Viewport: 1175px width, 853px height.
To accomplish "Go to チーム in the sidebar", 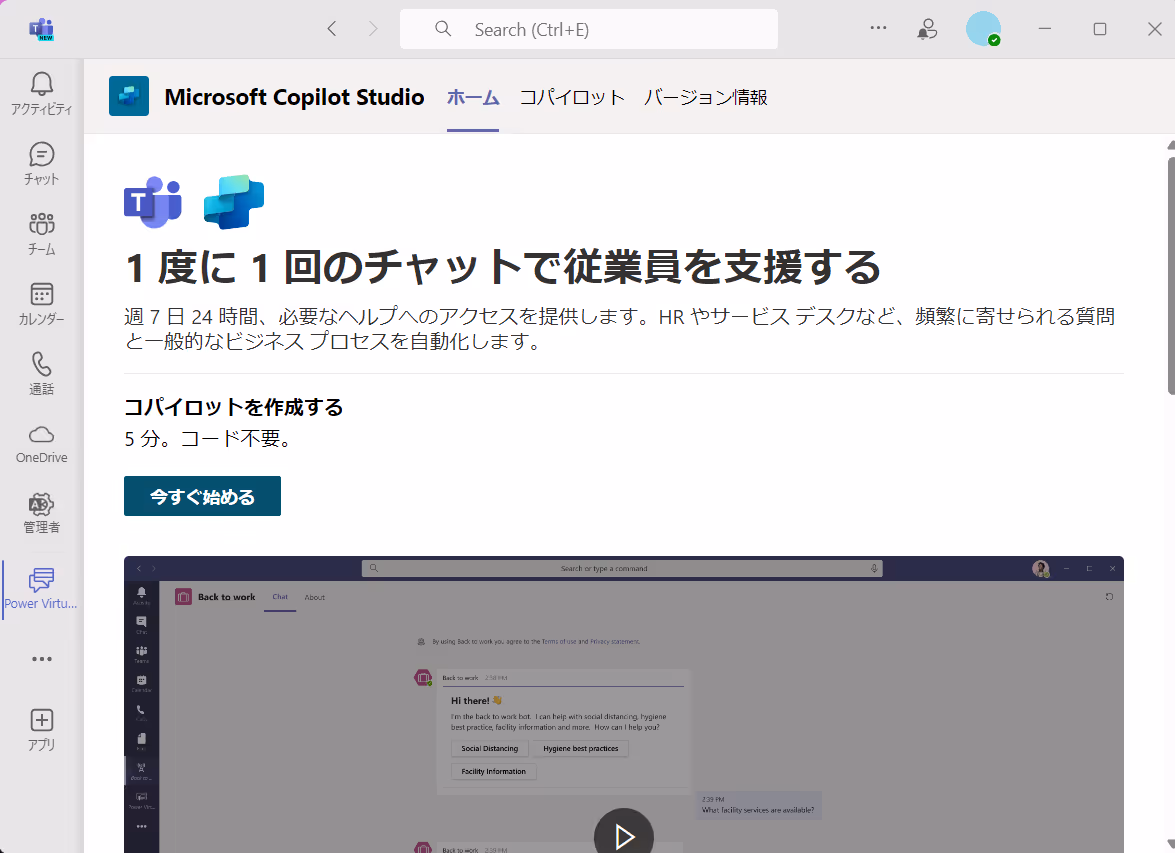I will 41,234.
